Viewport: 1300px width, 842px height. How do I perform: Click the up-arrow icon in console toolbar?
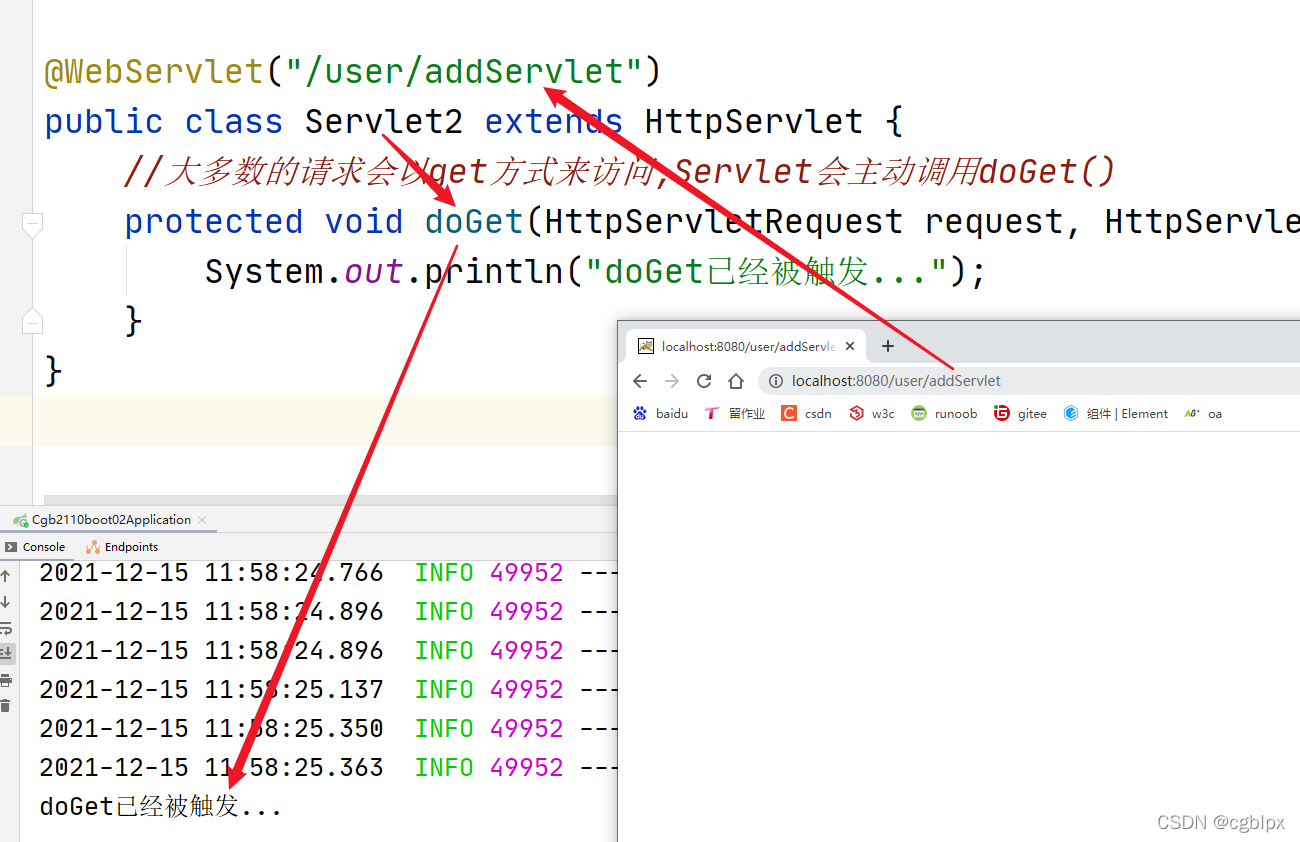pos(6,576)
